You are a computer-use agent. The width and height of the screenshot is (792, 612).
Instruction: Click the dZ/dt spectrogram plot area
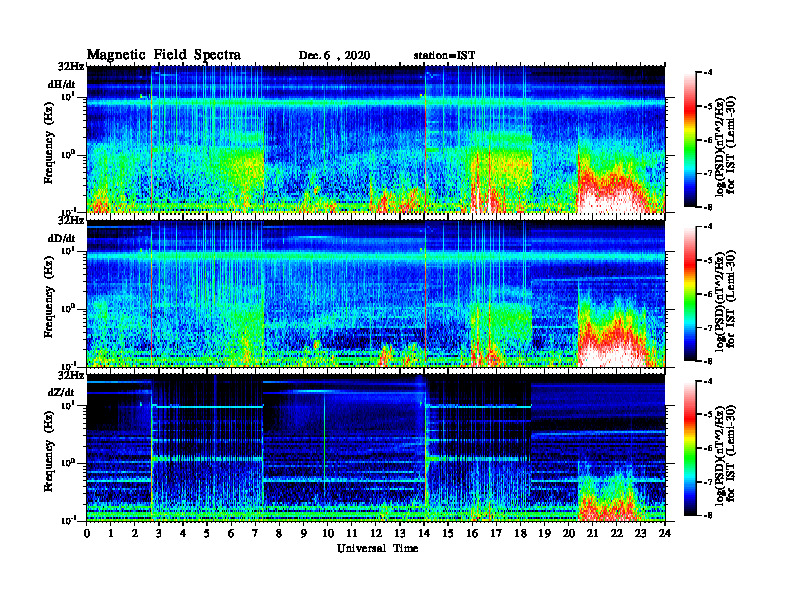point(376,448)
